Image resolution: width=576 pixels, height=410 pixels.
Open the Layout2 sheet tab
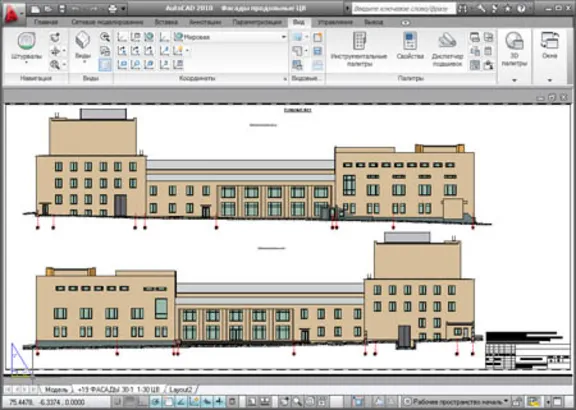click(180, 389)
